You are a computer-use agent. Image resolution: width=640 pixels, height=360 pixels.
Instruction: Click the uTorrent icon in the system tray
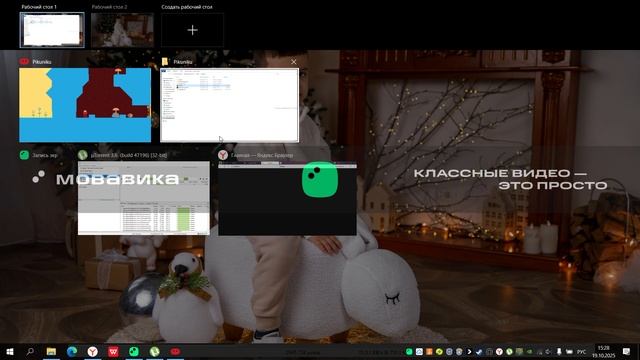[509, 351]
